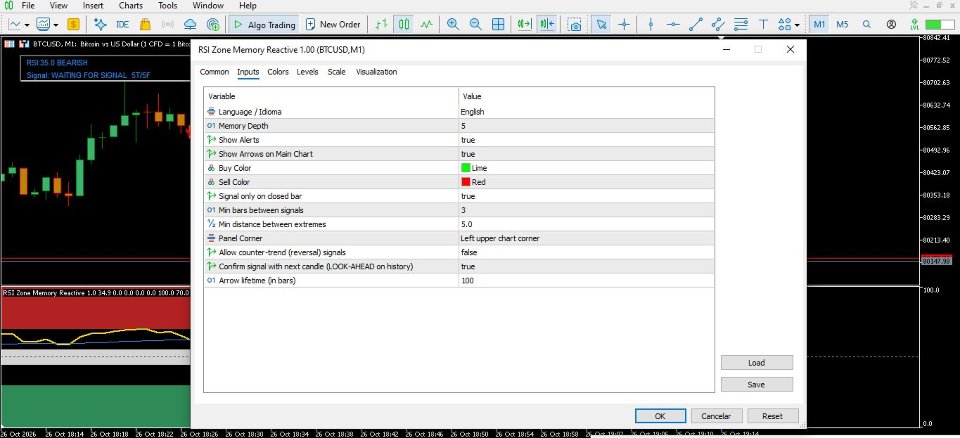The height and width of the screenshot is (438, 960).
Task: Open the View menu
Action: (59, 6)
